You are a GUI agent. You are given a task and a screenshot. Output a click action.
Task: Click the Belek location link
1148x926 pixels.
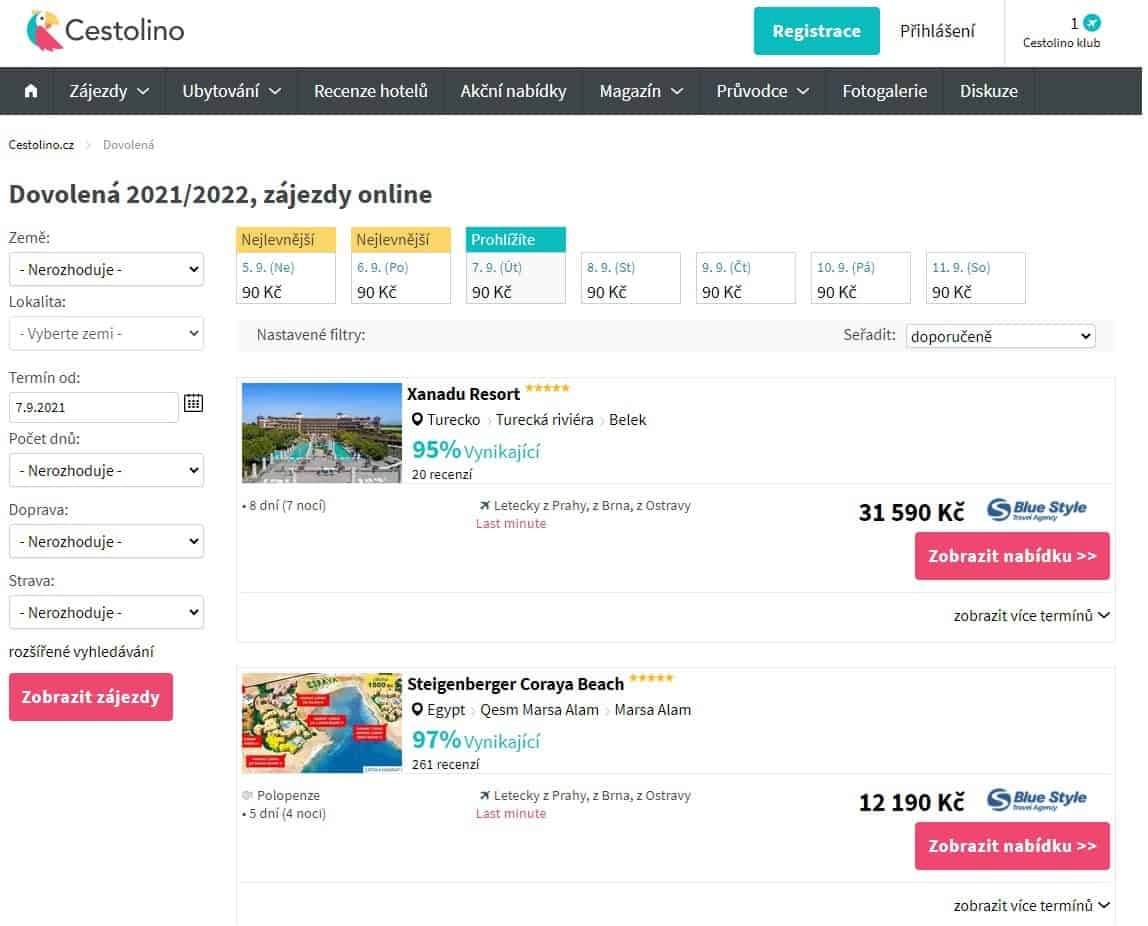tap(627, 420)
